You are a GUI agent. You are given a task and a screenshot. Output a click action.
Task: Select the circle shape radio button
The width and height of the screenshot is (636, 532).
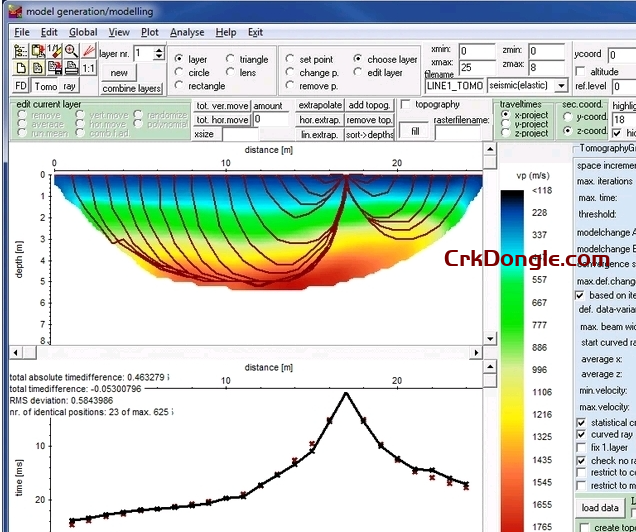click(x=179, y=73)
